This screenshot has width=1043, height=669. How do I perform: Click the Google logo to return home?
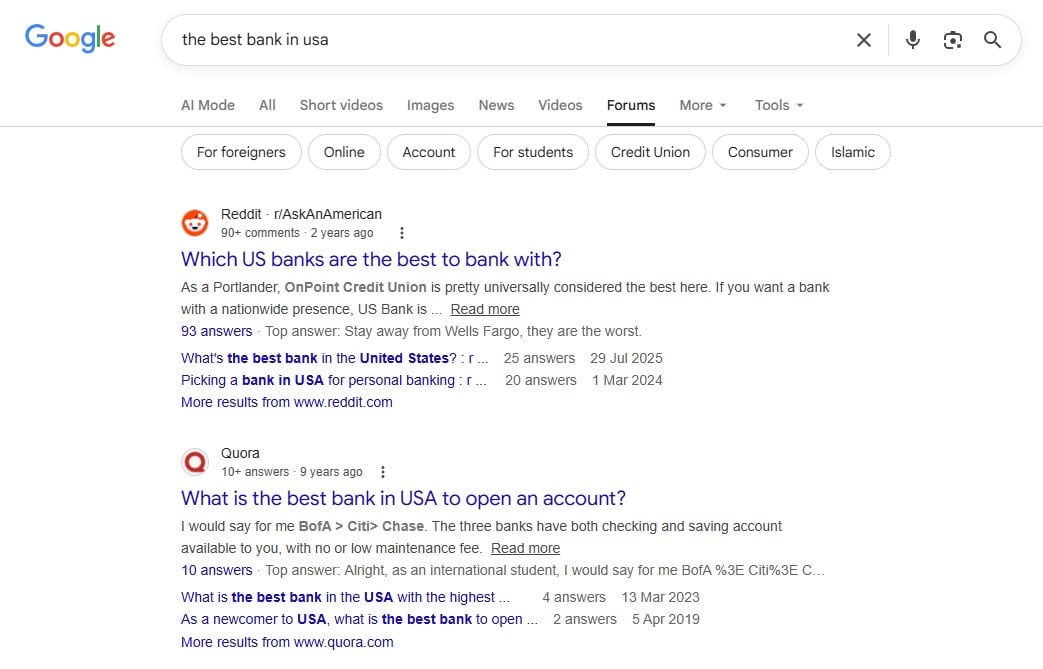[x=69, y=38]
